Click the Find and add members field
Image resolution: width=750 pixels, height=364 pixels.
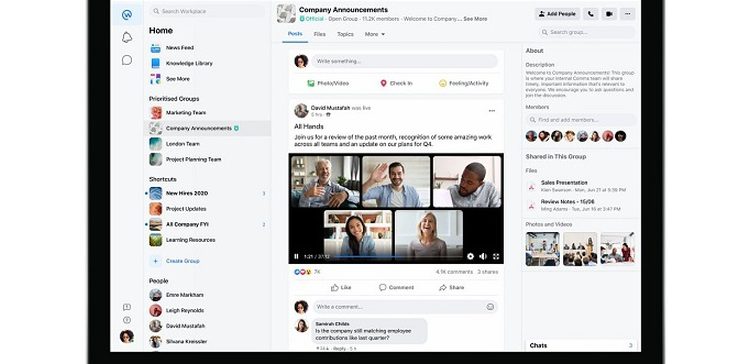(x=581, y=120)
